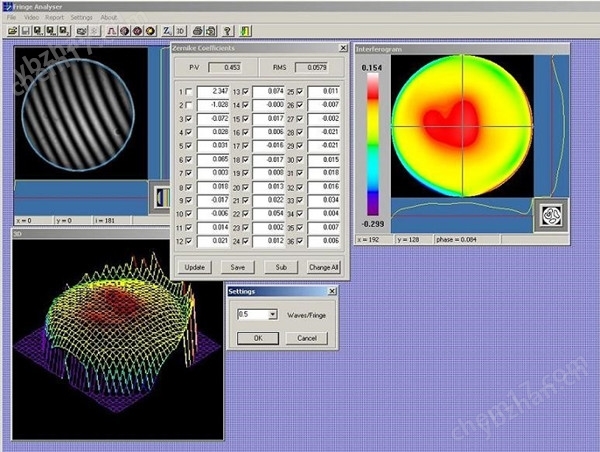Click the Z Zernike coefficients toolbar icon
The height and width of the screenshot is (452, 600).
point(166,31)
